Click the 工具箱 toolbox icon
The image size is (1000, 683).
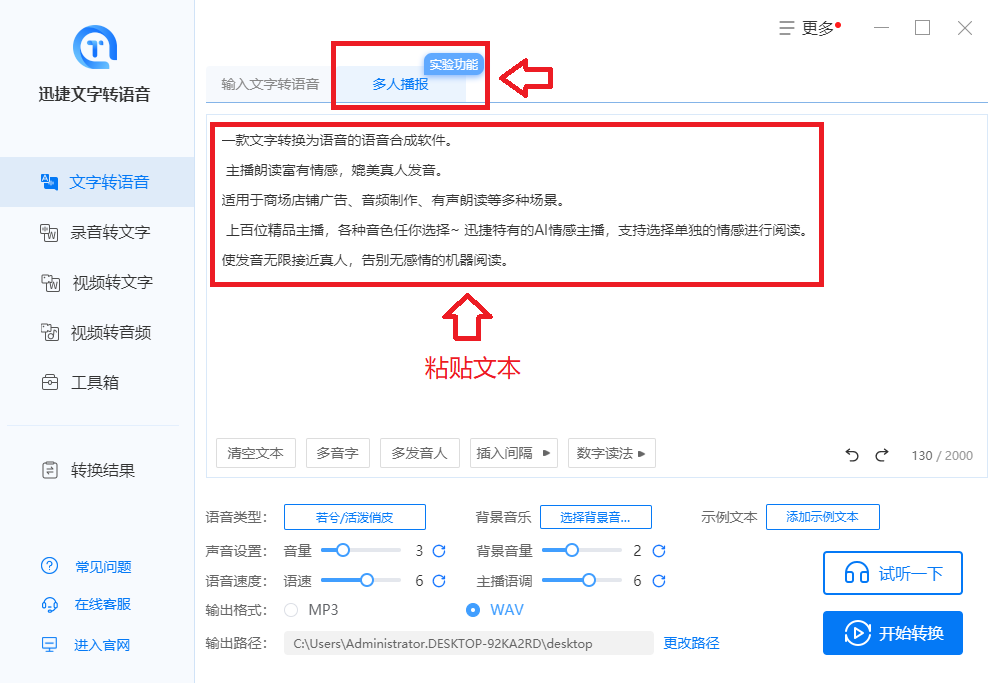[x=50, y=383]
